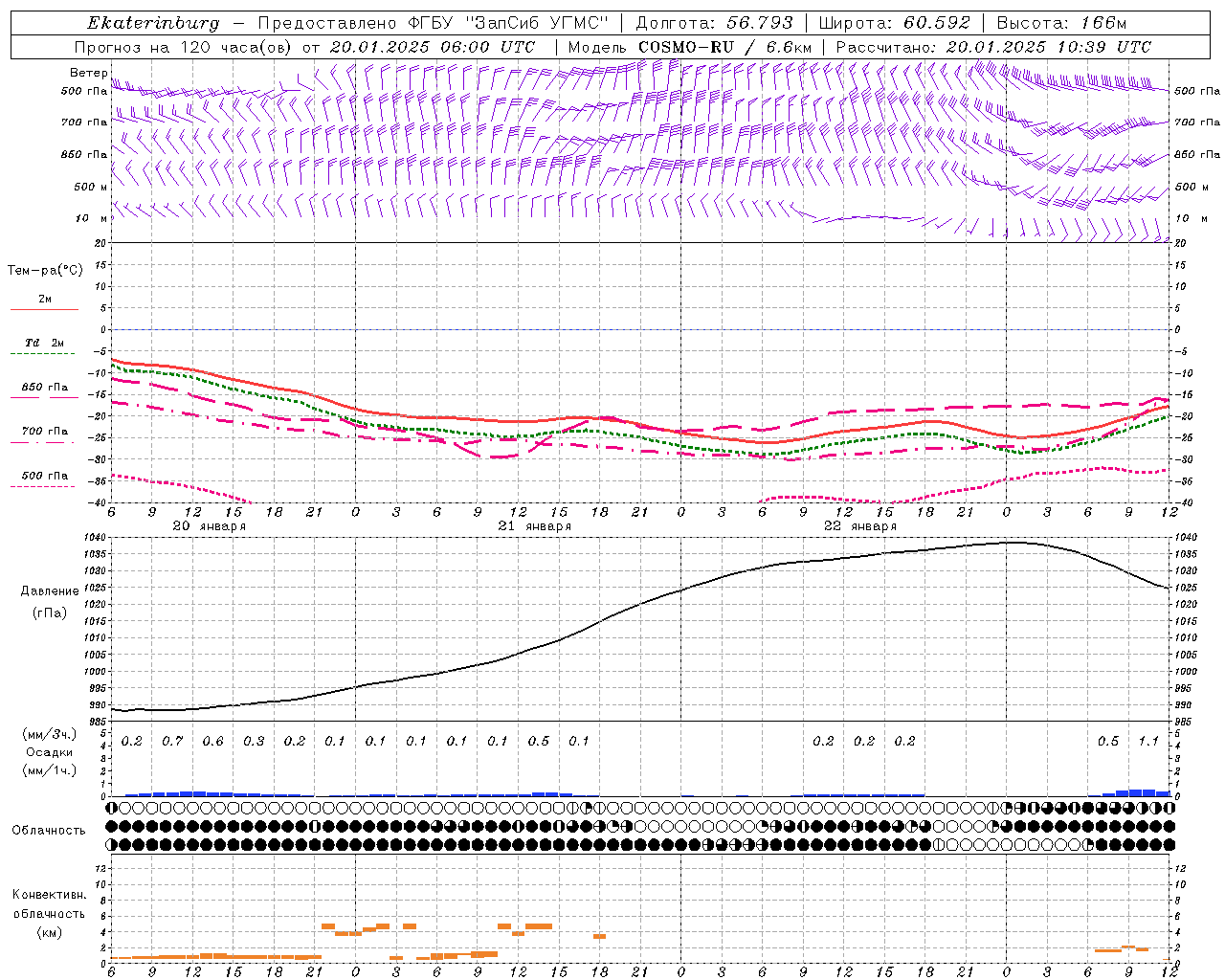
Task: Click the "700 гПа" temperature legend entry
Action: (x=45, y=432)
